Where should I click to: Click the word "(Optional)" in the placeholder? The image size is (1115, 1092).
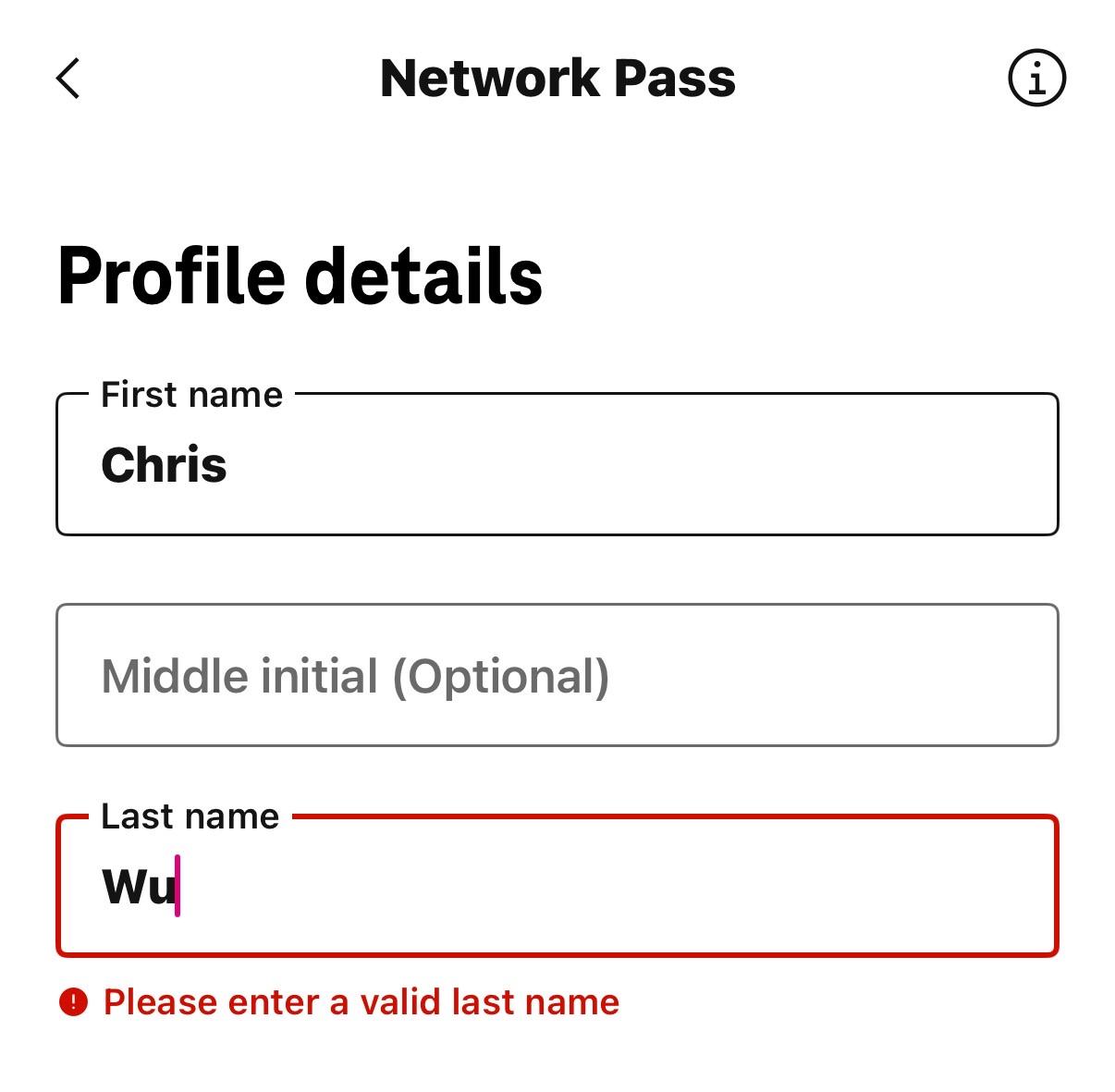coord(500,678)
